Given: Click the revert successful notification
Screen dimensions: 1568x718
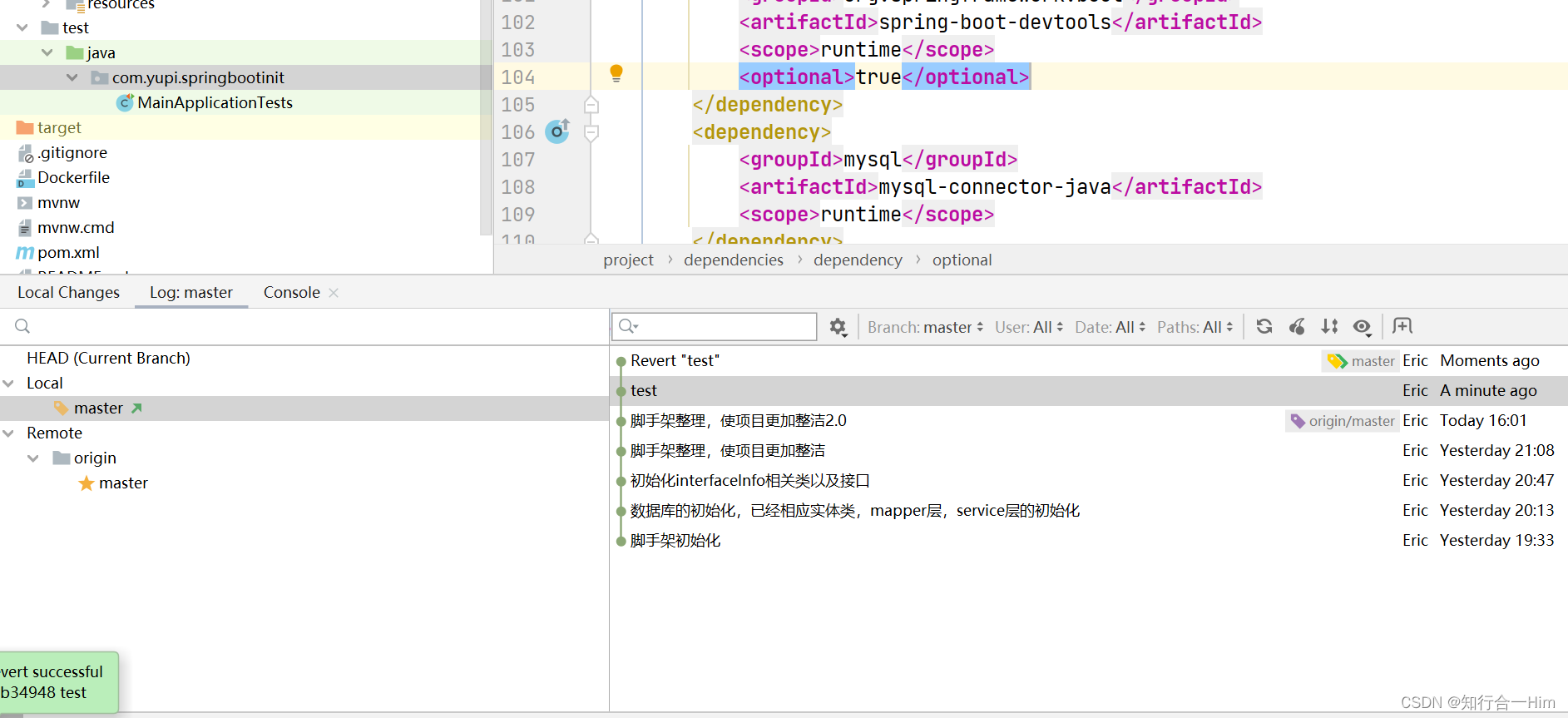Looking at the screenshot, I should pos(58,682).
